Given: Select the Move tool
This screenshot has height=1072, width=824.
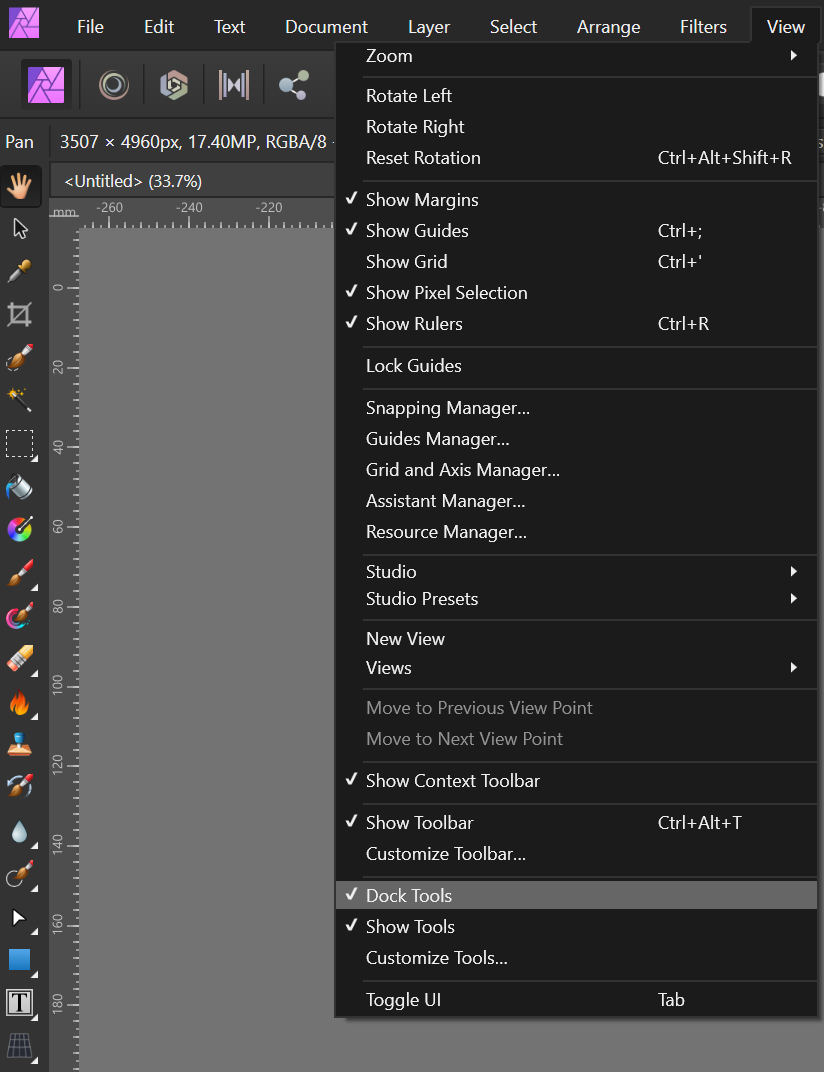Looking at the screenshot, I should [20, 228].
